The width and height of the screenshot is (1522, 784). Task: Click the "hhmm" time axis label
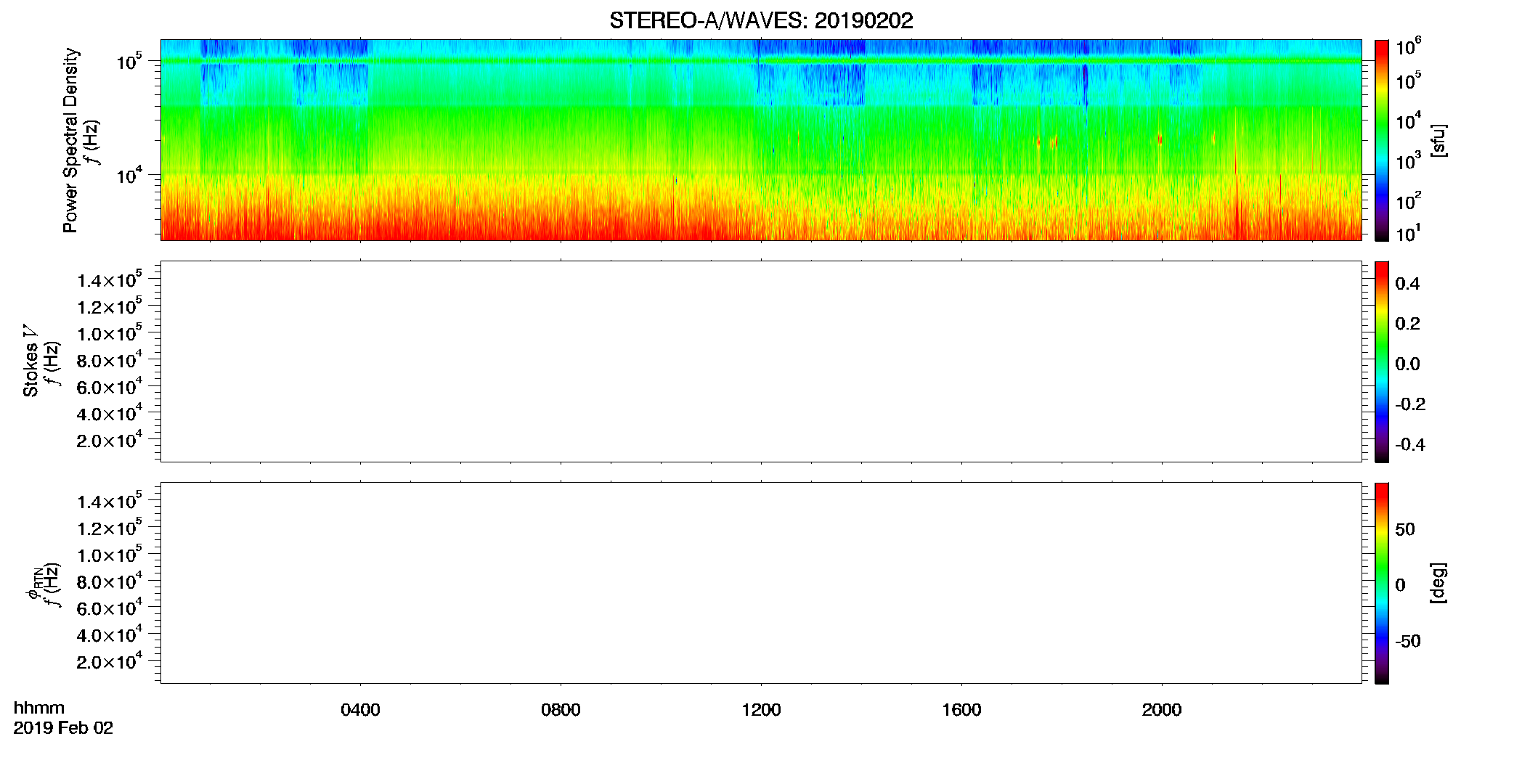(39, 709)
